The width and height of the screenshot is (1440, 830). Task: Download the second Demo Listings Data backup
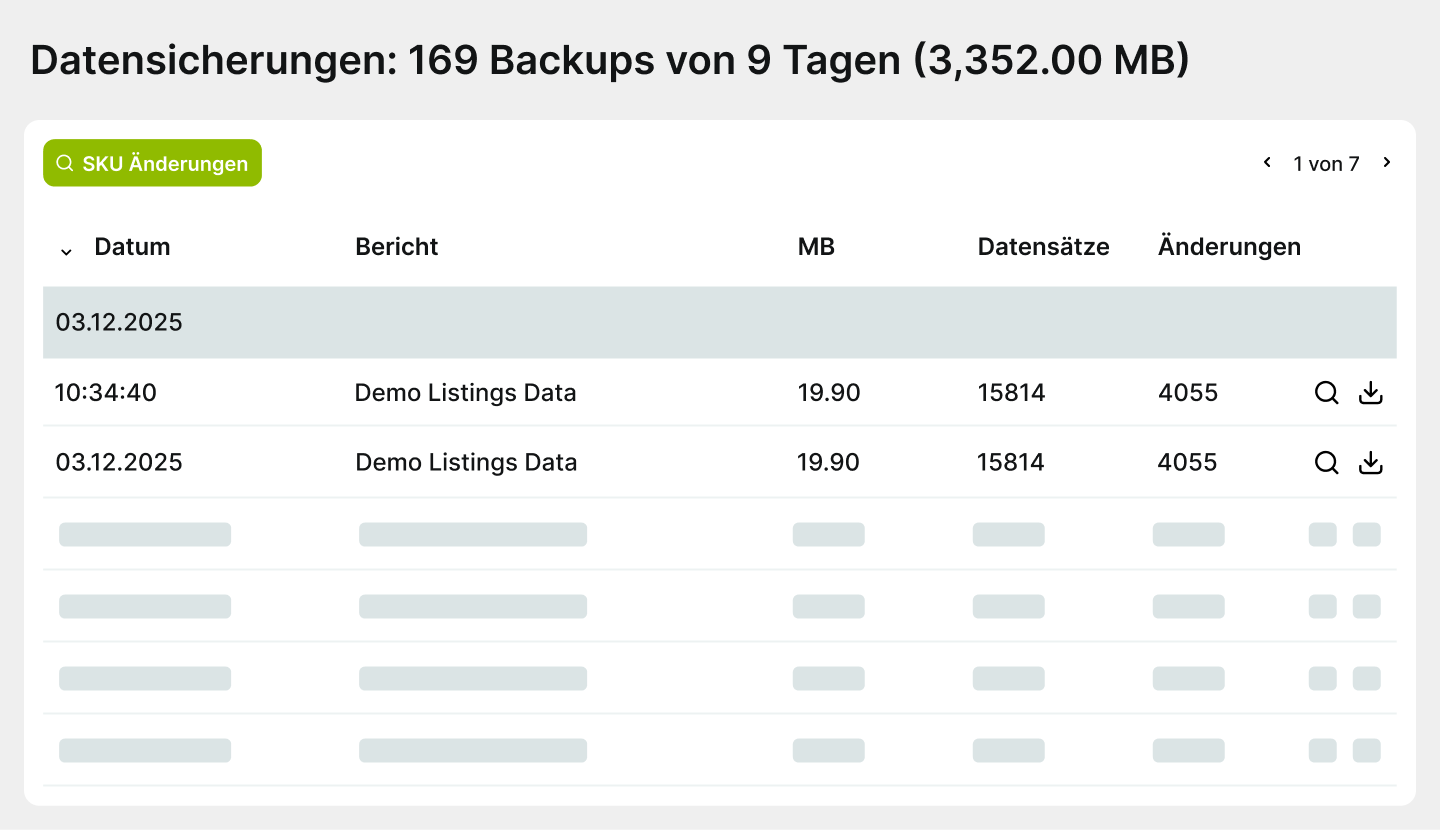tap(1370, 462)
